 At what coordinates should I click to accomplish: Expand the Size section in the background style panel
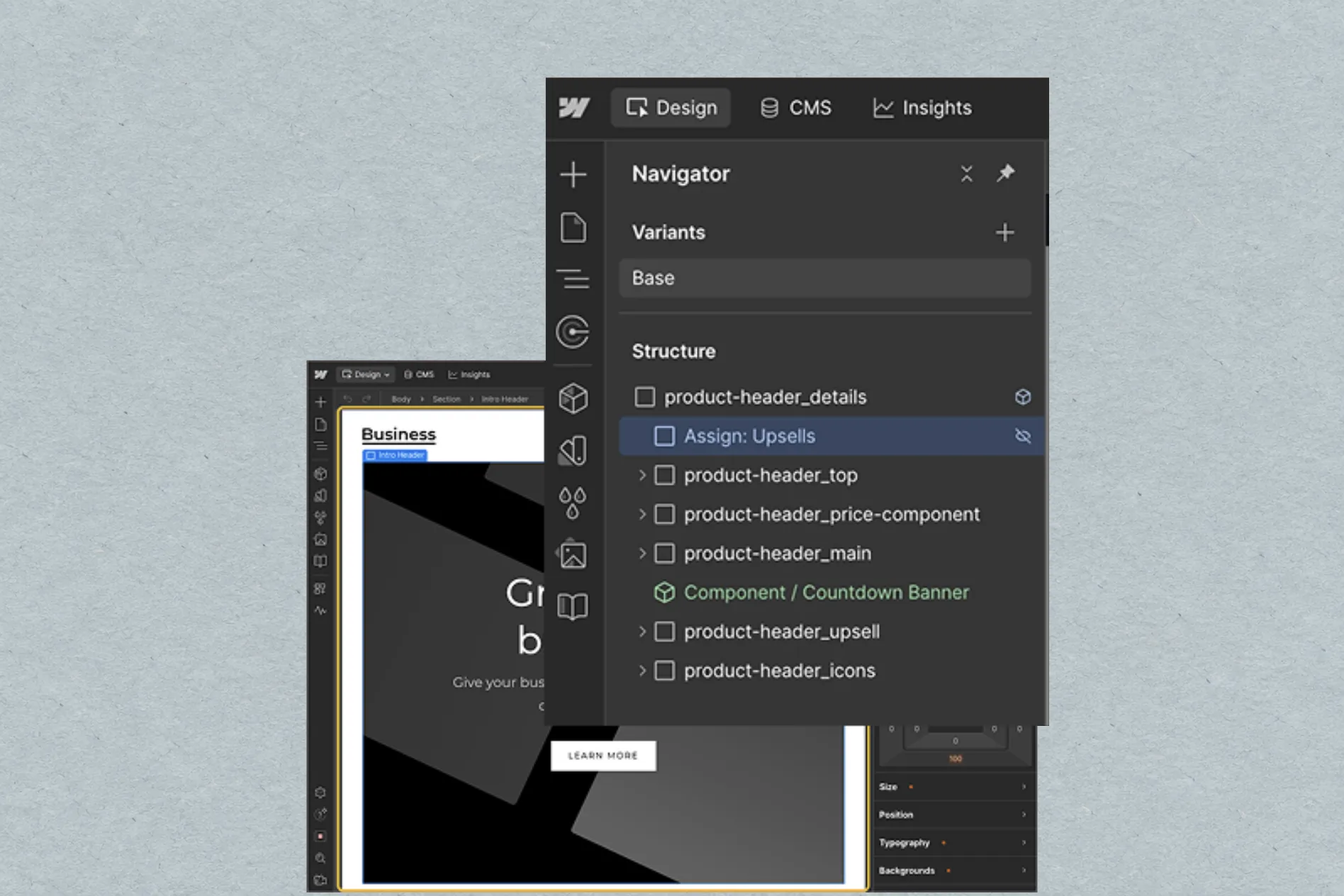point(954,787)
